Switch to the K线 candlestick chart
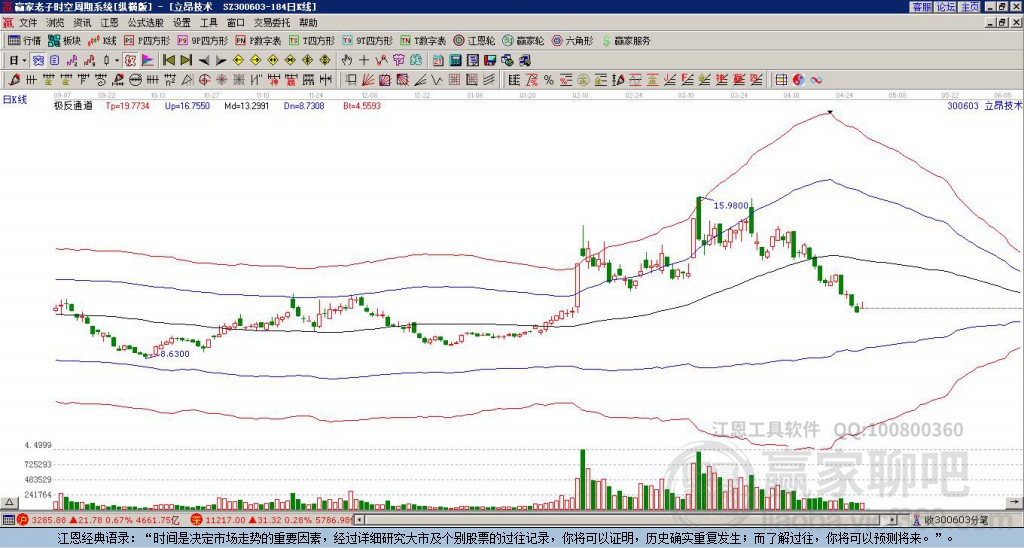This screenshot has height=548, width=1024. pos(102,40)
